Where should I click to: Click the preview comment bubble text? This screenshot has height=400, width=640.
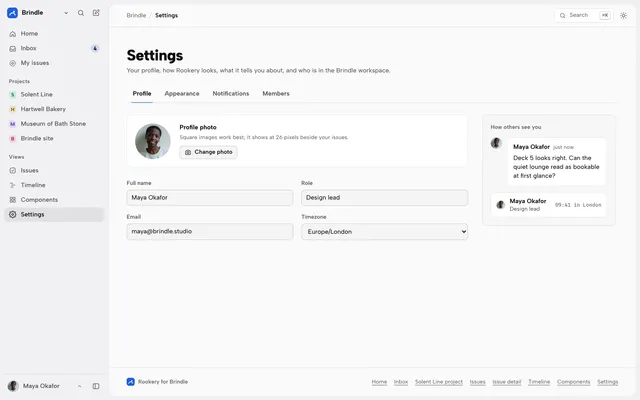click(x=556, y=167)
